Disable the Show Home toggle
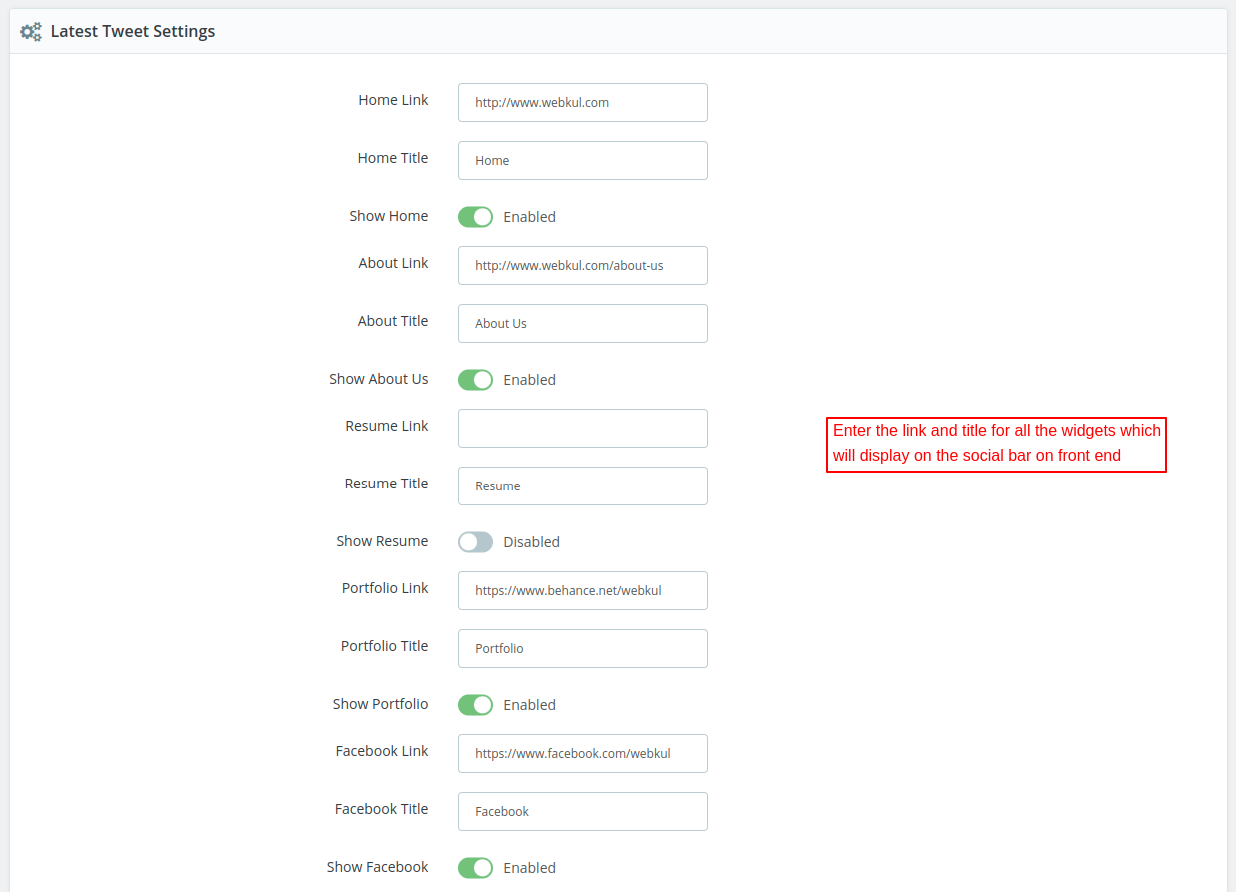Image resolution: width=1236 pixels, height=892 pixels. pos(476,217)
